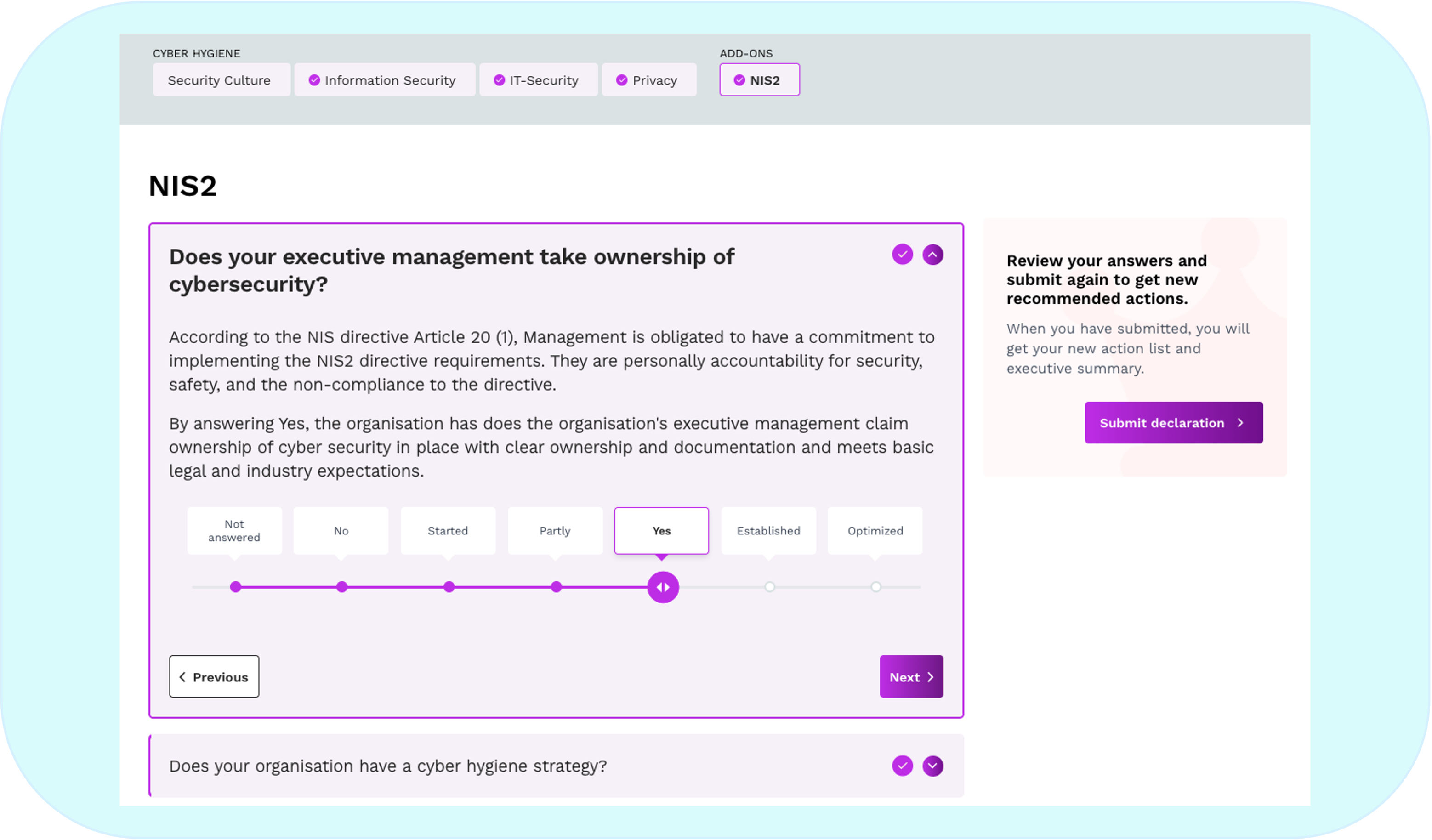Image resolution: width=1432 pixels, height=840 pixels.
Task: Select the 'Not answered' option
Action: 234,531
